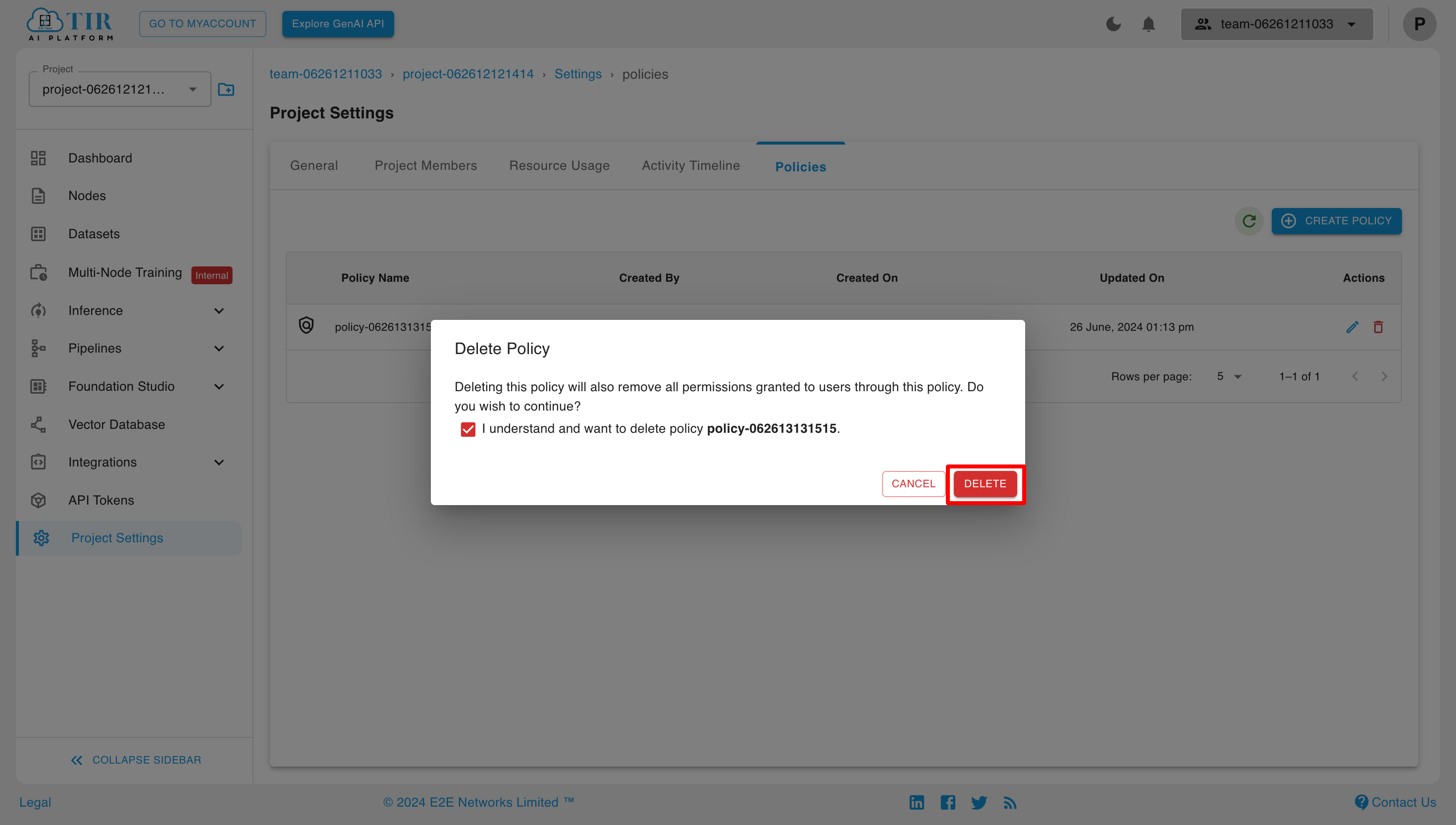Open Settings breadcrumb link
Viewport: 1456px width, 825px height.
(x=578, y=74)
